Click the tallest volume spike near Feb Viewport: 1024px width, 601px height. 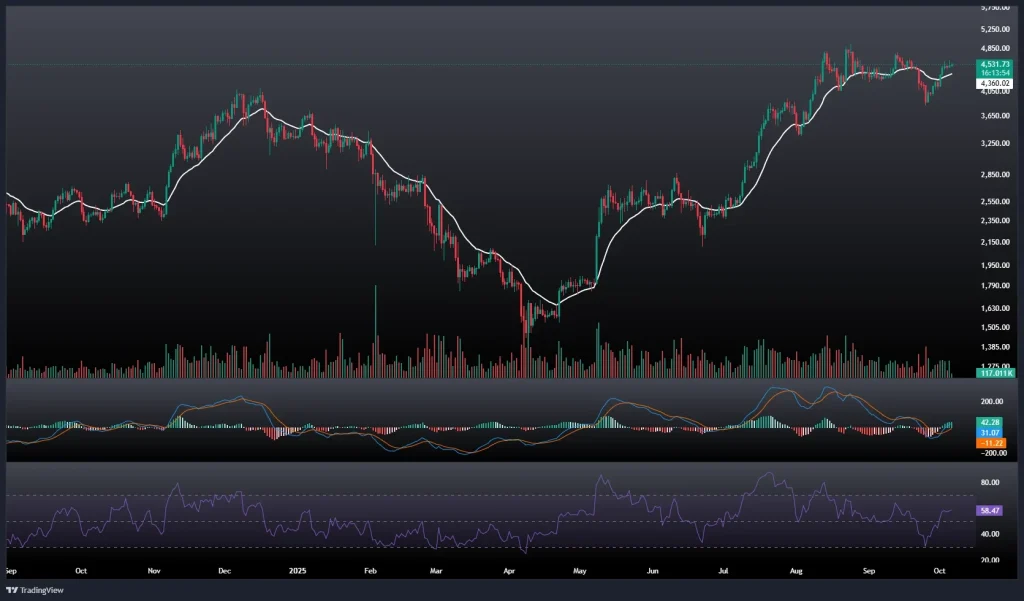[376, 330]
